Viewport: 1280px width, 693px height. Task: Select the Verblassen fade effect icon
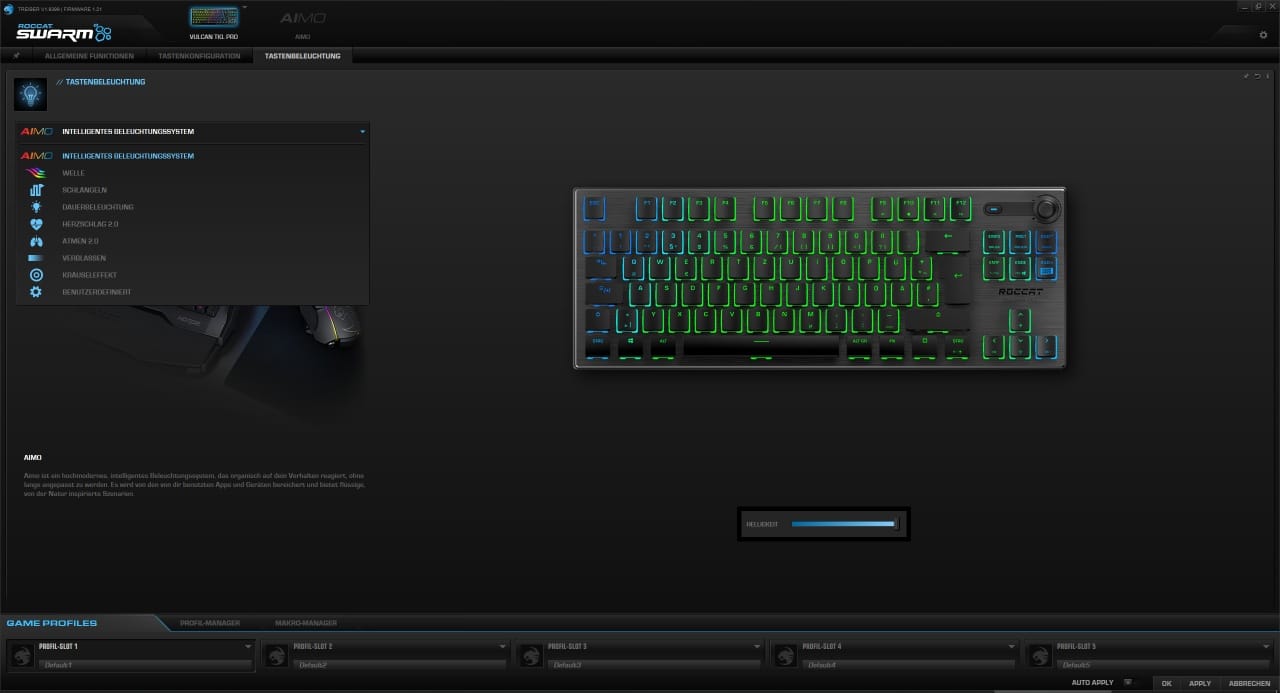click(36, 258)
